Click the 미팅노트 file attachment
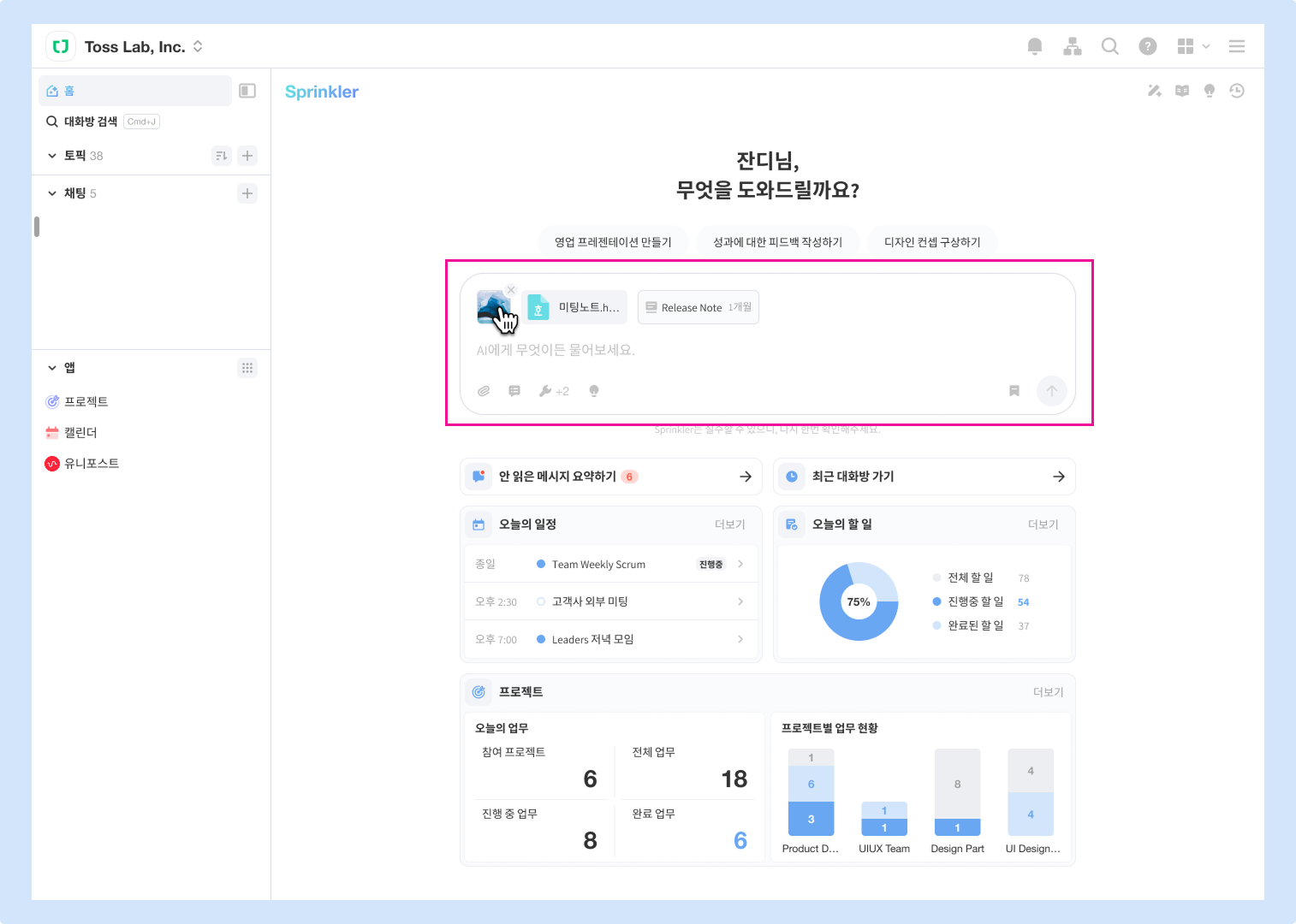 [574, 308]
